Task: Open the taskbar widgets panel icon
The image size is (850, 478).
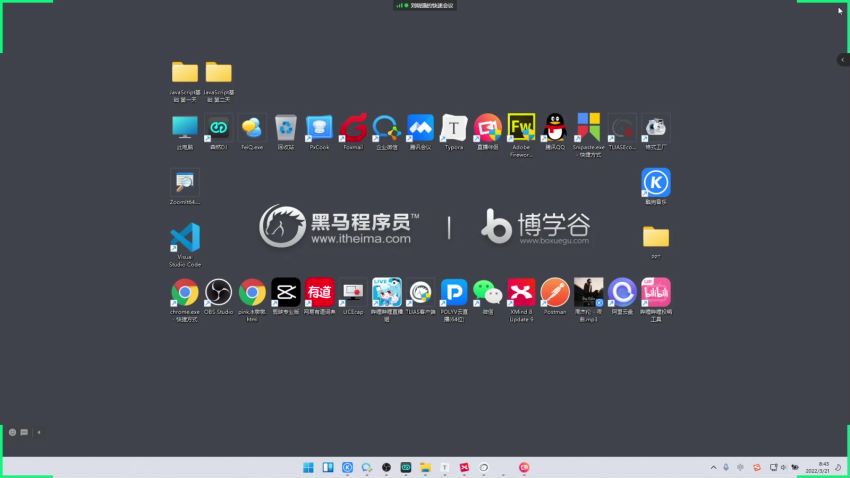Action: coord(328,467)
